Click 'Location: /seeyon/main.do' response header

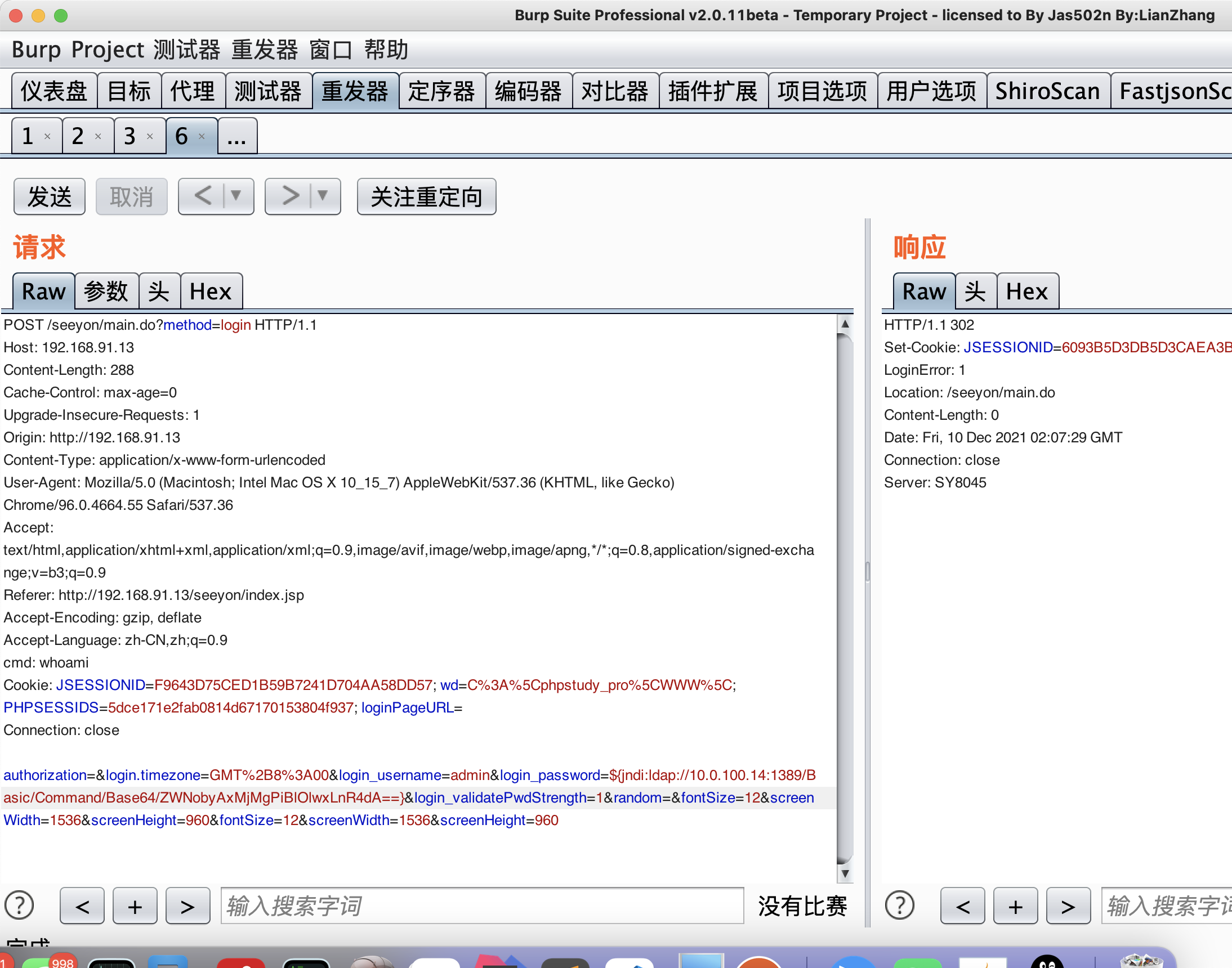click(x=970, y=392)
